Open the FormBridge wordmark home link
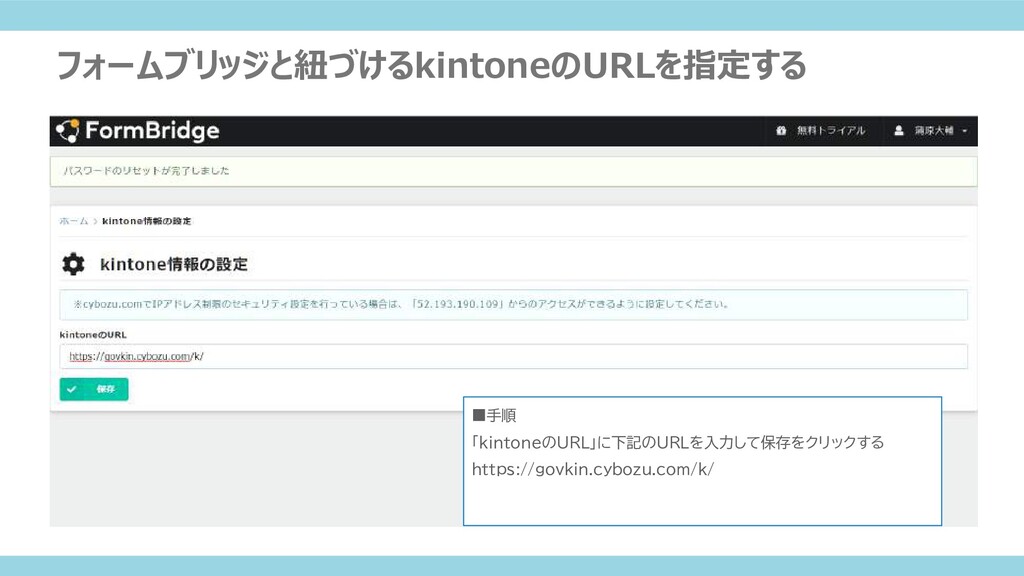The height and width of the screenshot is (576, 1024). tap(152, 131)
